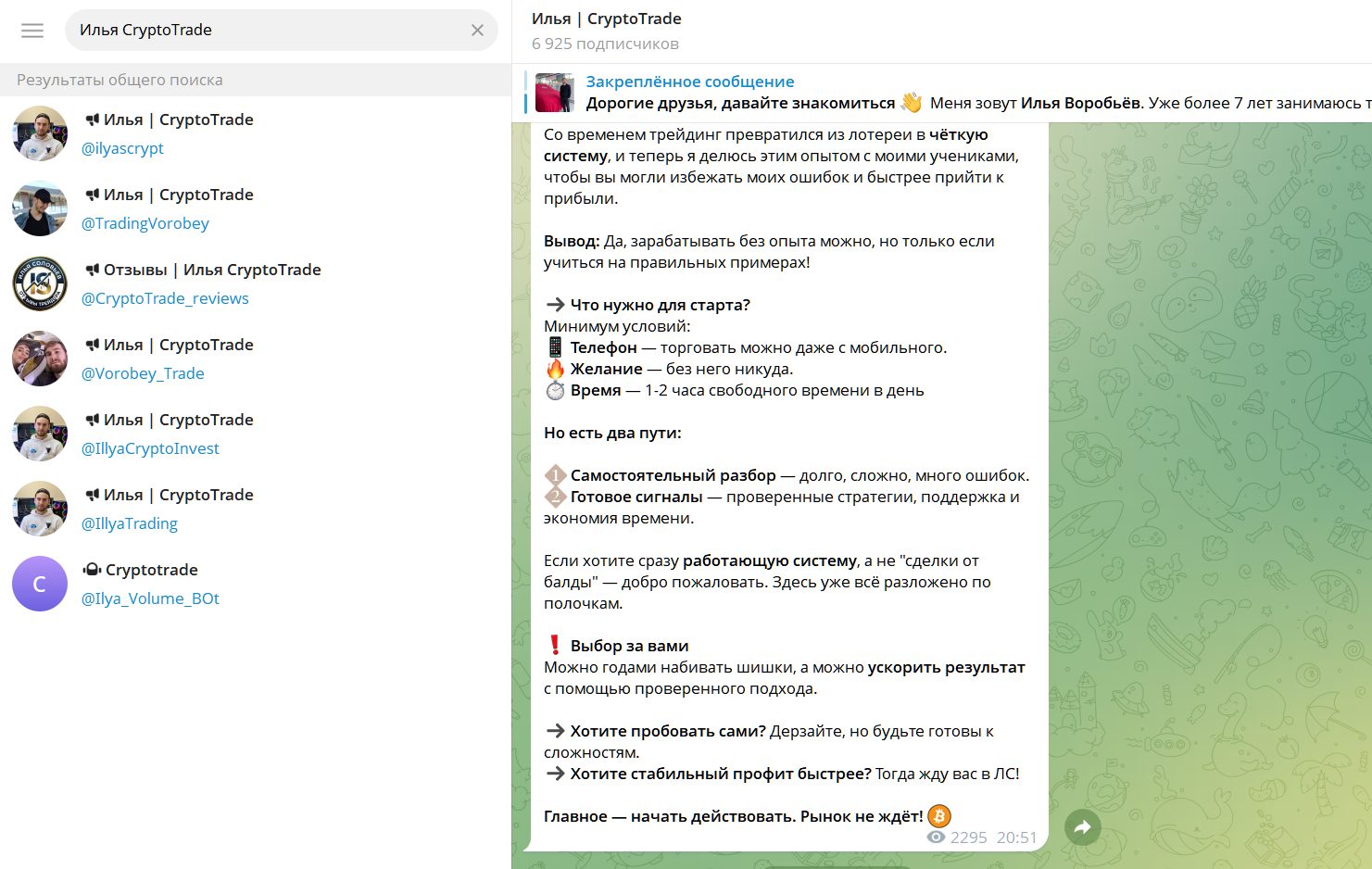
Task: Click megaphone channel icon beside @IllyaCryptoInvest result
Action: [92, 420]
